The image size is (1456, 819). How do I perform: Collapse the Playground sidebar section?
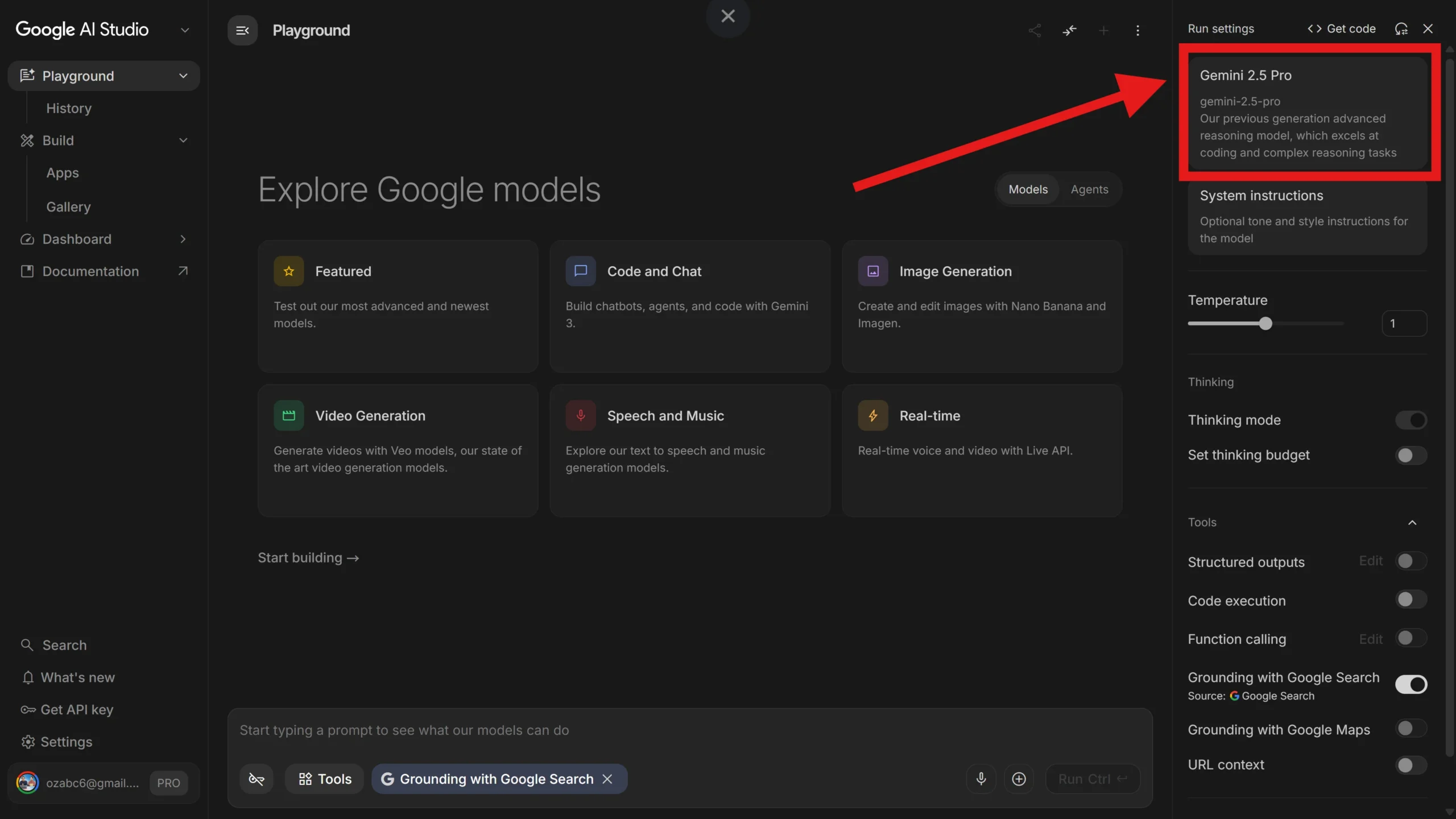[183, 76]
